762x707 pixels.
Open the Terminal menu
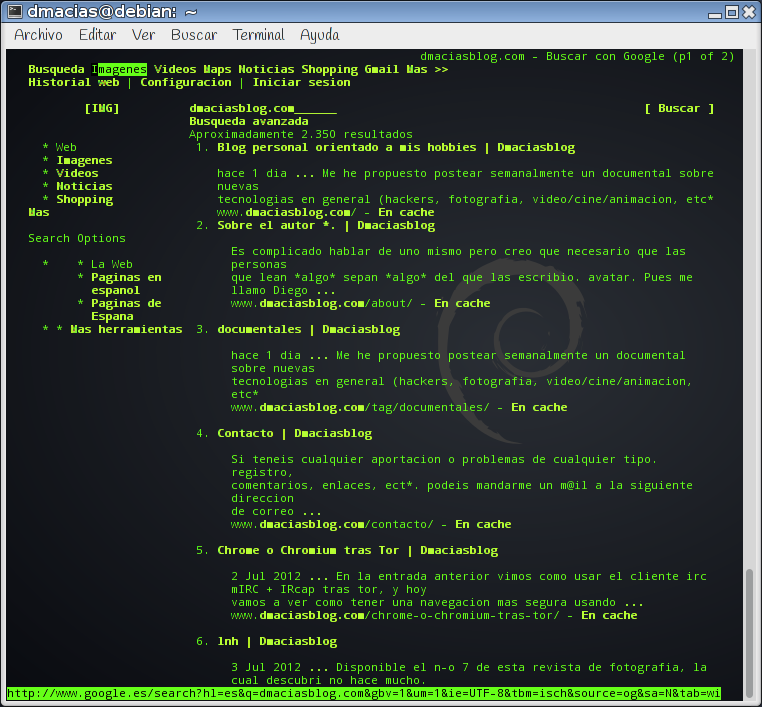pyautogui.click(x=259, y=35)
